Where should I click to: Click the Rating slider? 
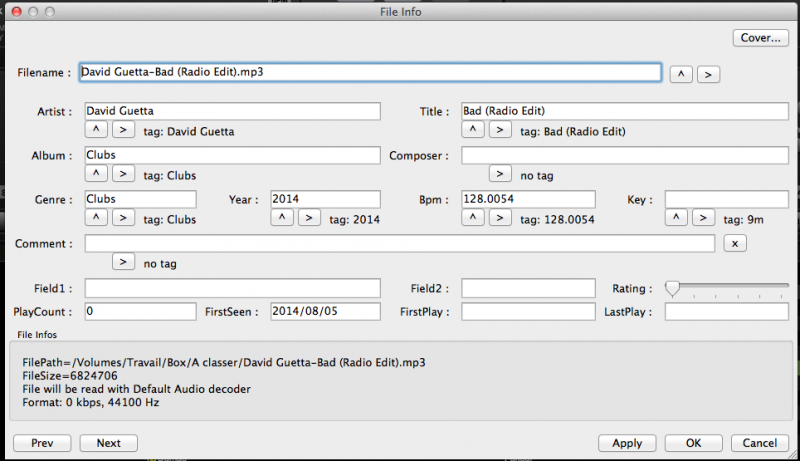click(728, 289)
